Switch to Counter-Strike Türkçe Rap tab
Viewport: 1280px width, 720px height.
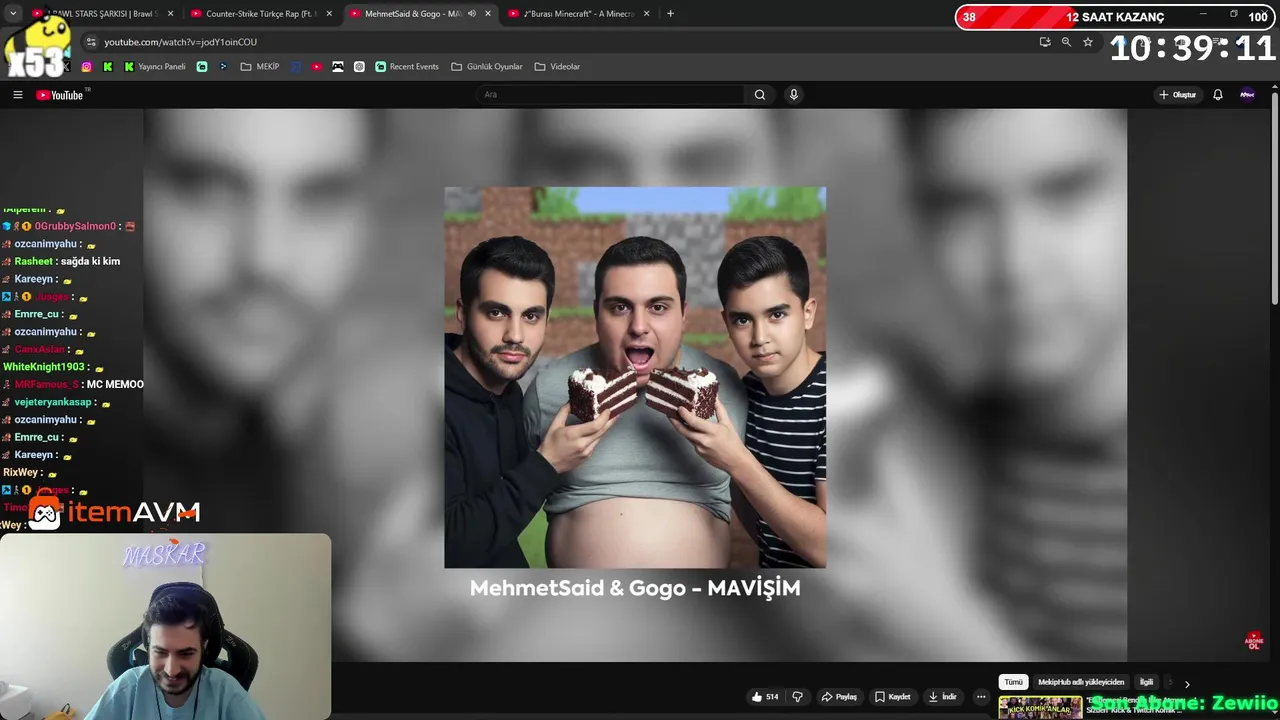tap(260, 14)
